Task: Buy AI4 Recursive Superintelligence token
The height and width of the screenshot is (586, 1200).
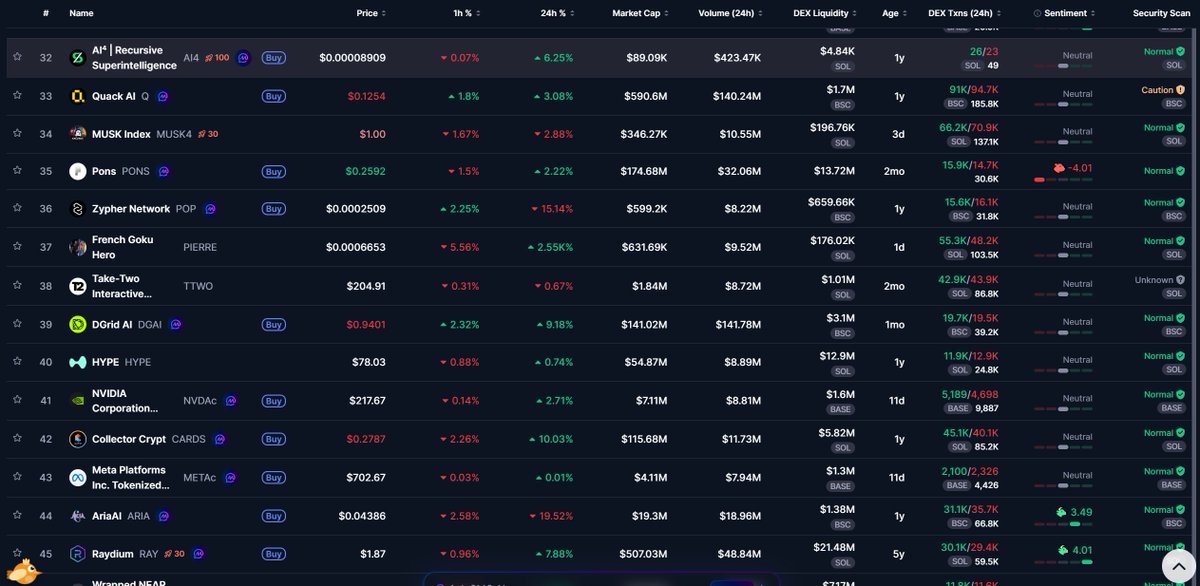Action: (273, 58)
